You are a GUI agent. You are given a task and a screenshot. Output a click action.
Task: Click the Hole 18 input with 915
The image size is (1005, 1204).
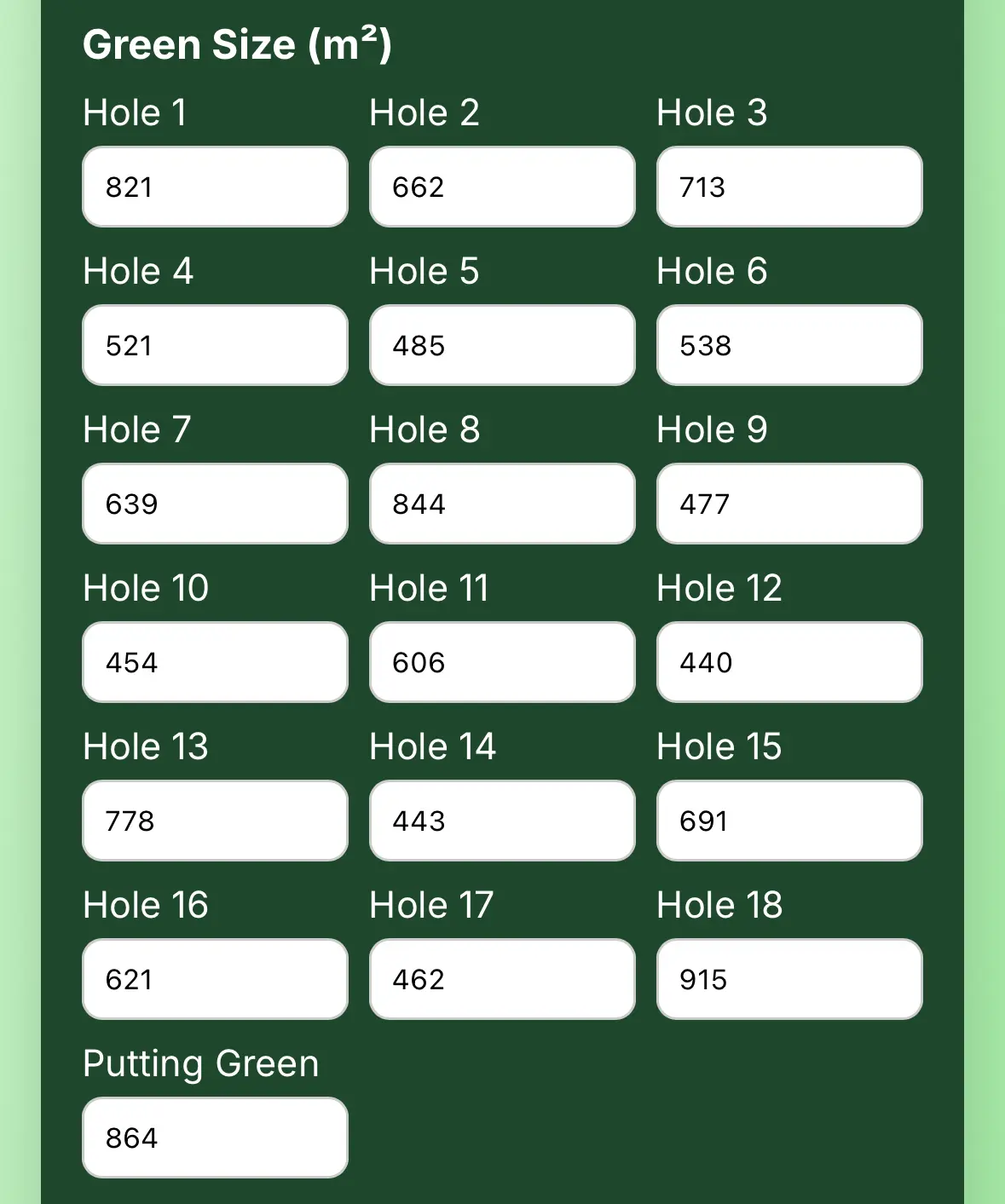(x=788, y=979)
